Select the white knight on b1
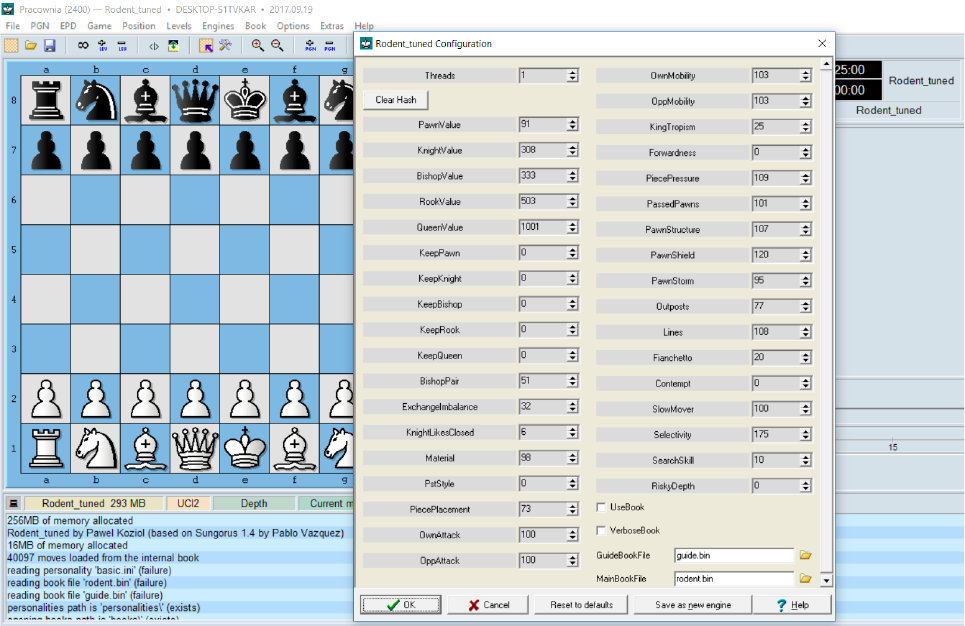The height and width of the screenshot is (626, 965). pos(96,448)
